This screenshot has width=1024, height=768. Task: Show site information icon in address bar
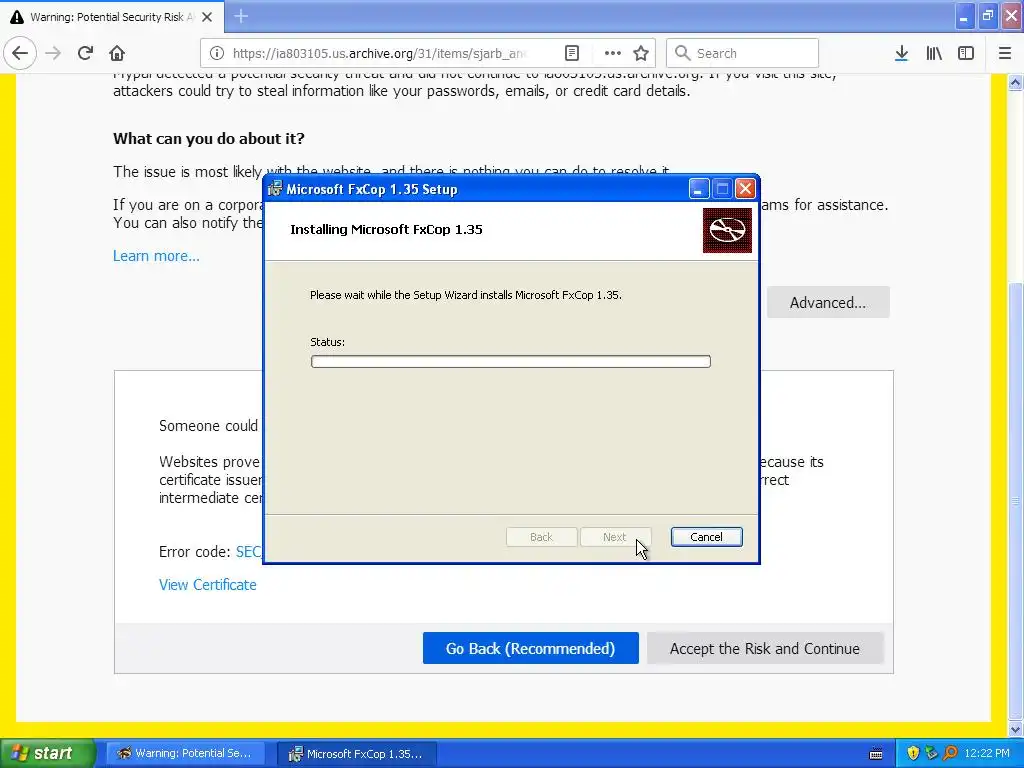pos(217,53)
